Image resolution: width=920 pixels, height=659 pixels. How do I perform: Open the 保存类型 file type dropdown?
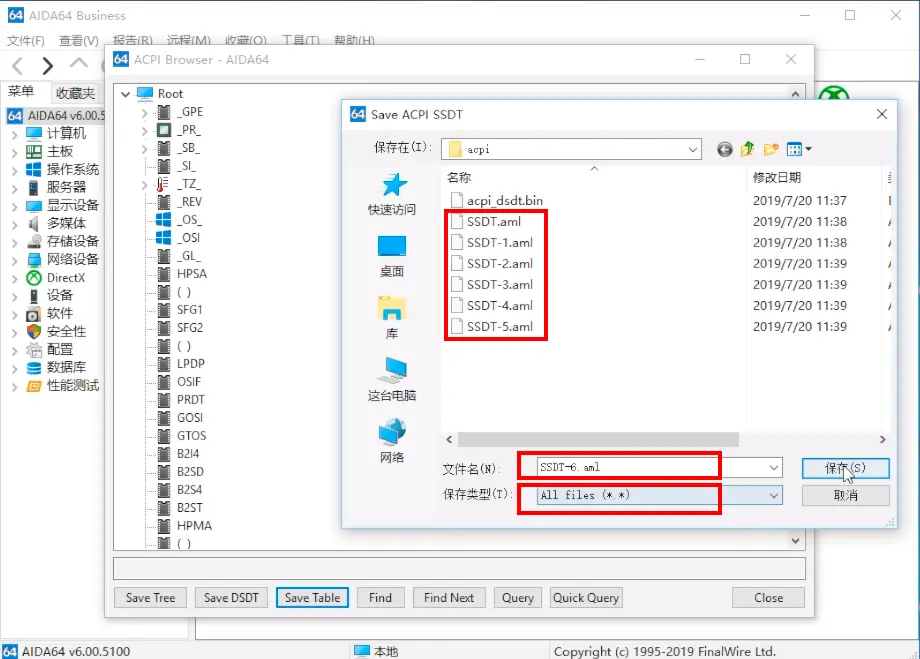point(774,496)
